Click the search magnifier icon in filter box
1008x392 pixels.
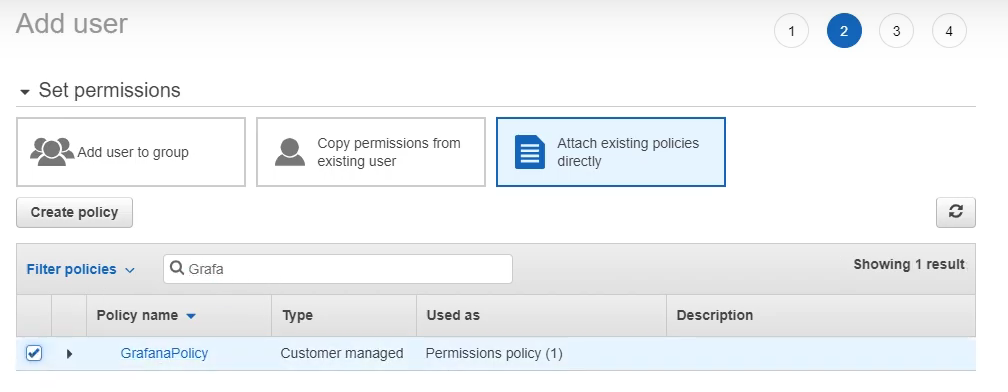coord(177,269)
